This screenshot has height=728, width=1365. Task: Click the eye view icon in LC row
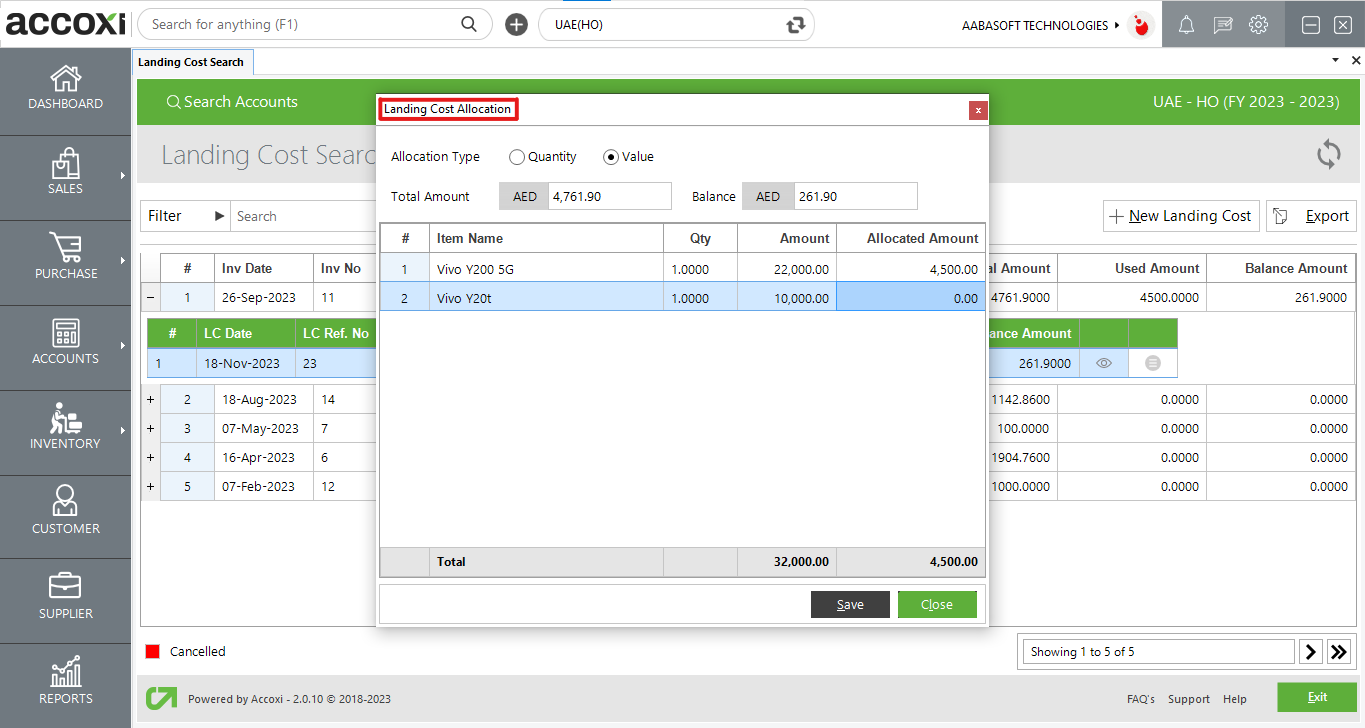[1104, 363]
